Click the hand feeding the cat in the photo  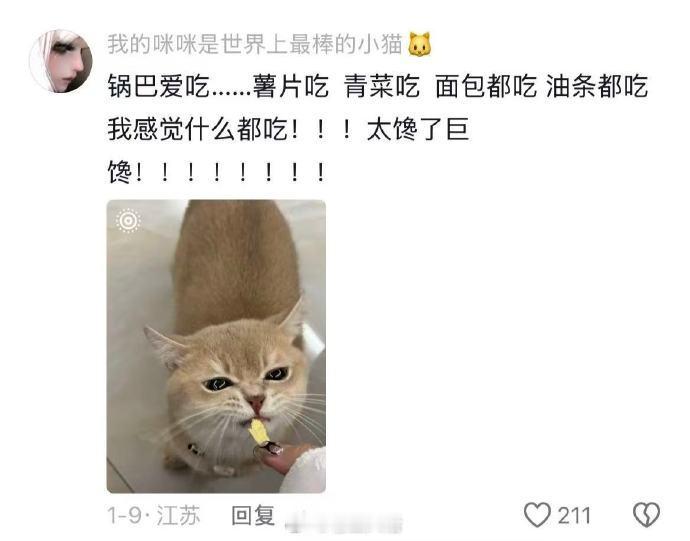point(288,460)
